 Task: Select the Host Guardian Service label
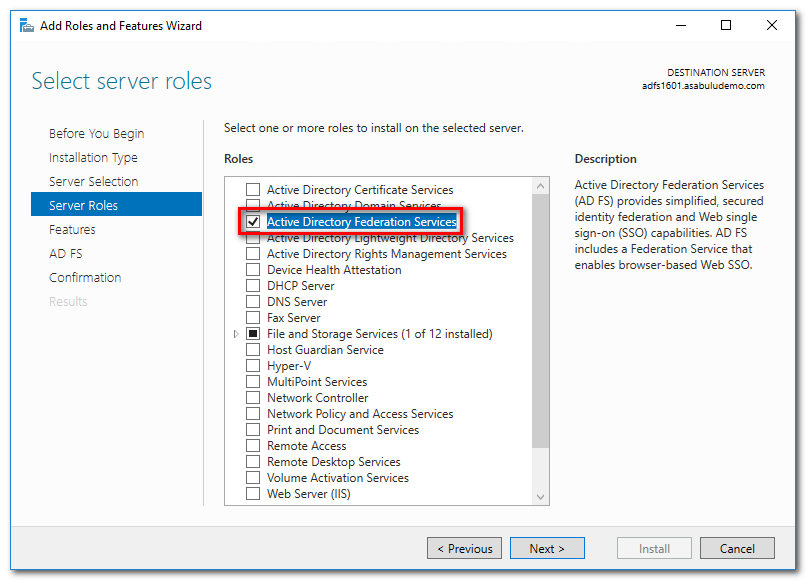[x=325, y=350]
